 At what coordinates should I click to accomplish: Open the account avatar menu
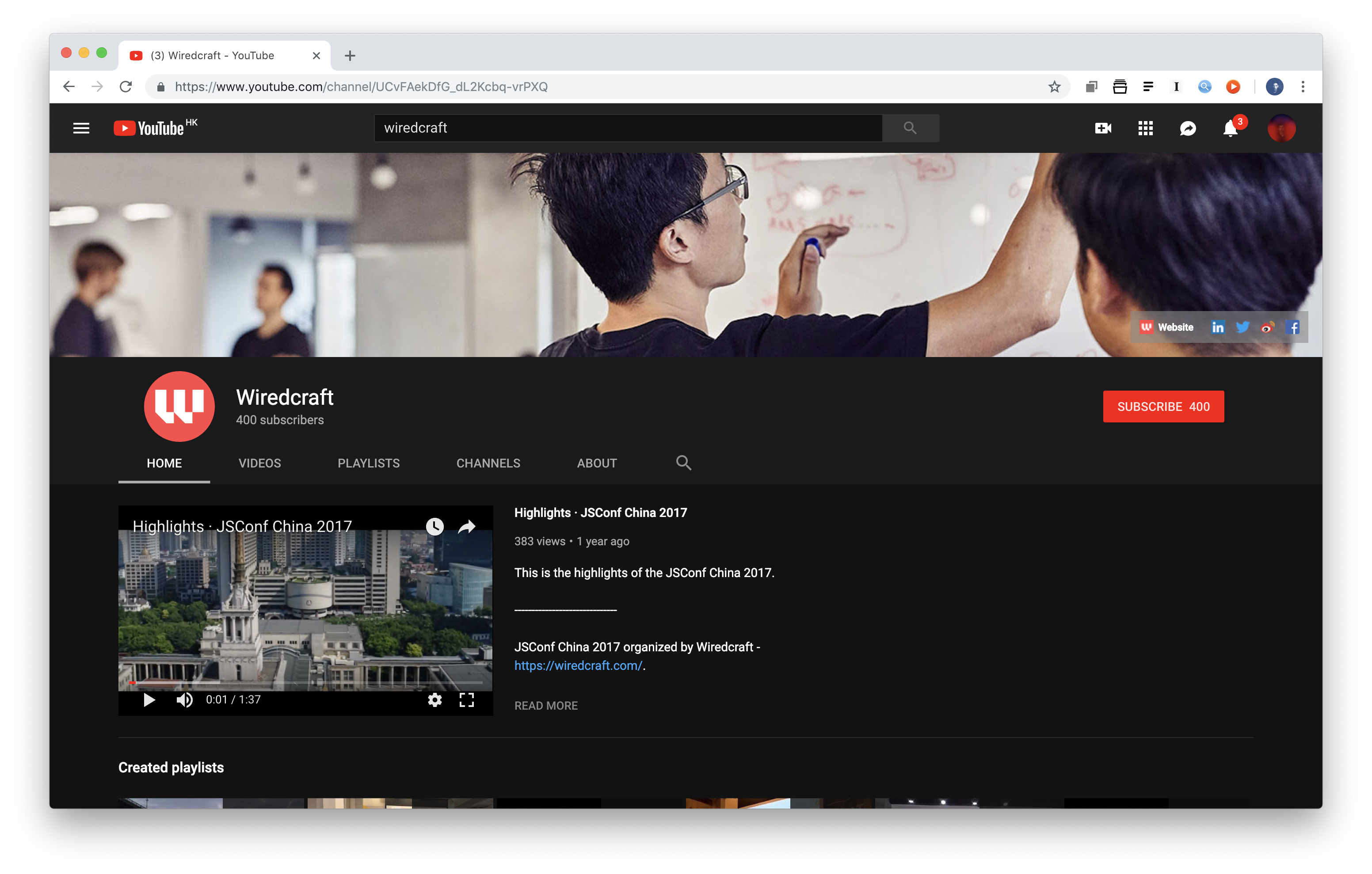coord(1281,128)
